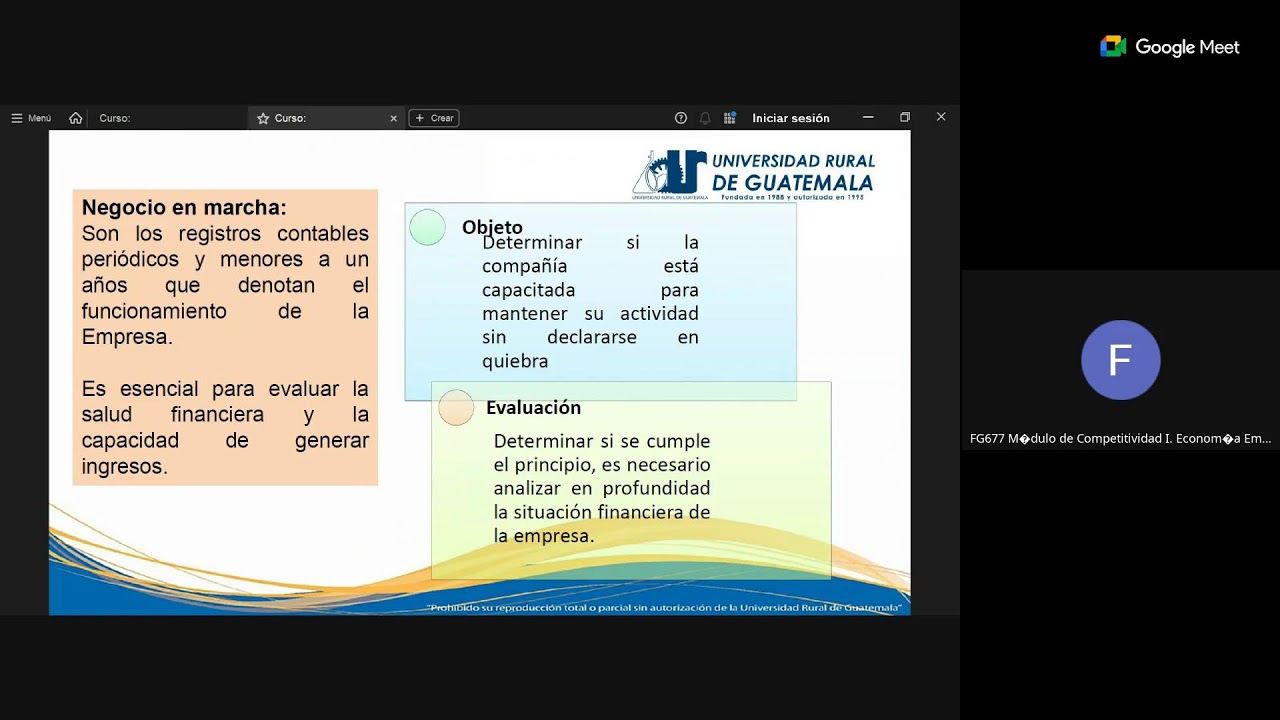This screenshot has width=1280, height=720.
Task: Click the star icon on the active tab
Action: [263, 118]
